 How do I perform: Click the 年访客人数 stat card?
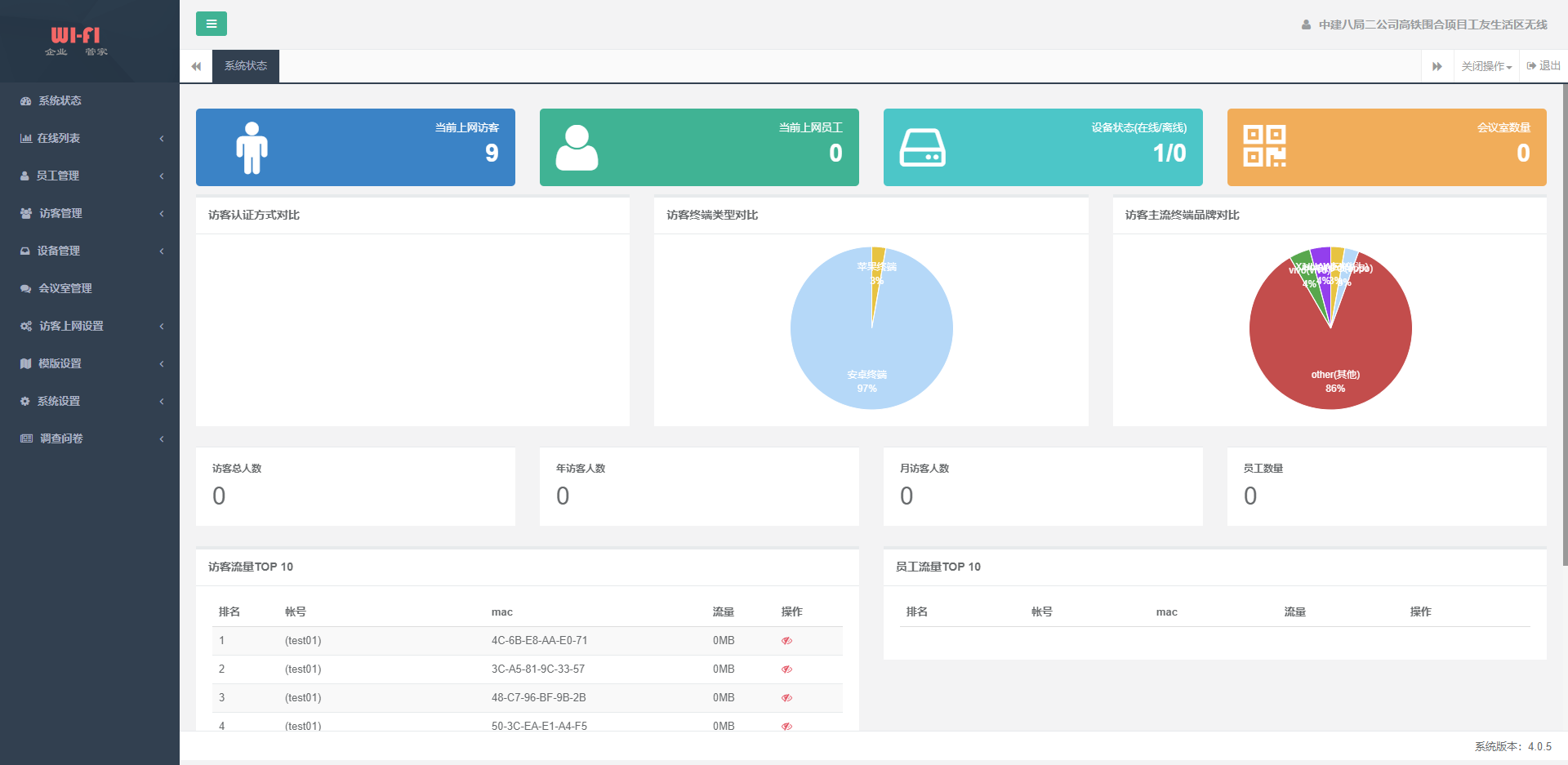(699, 487)
